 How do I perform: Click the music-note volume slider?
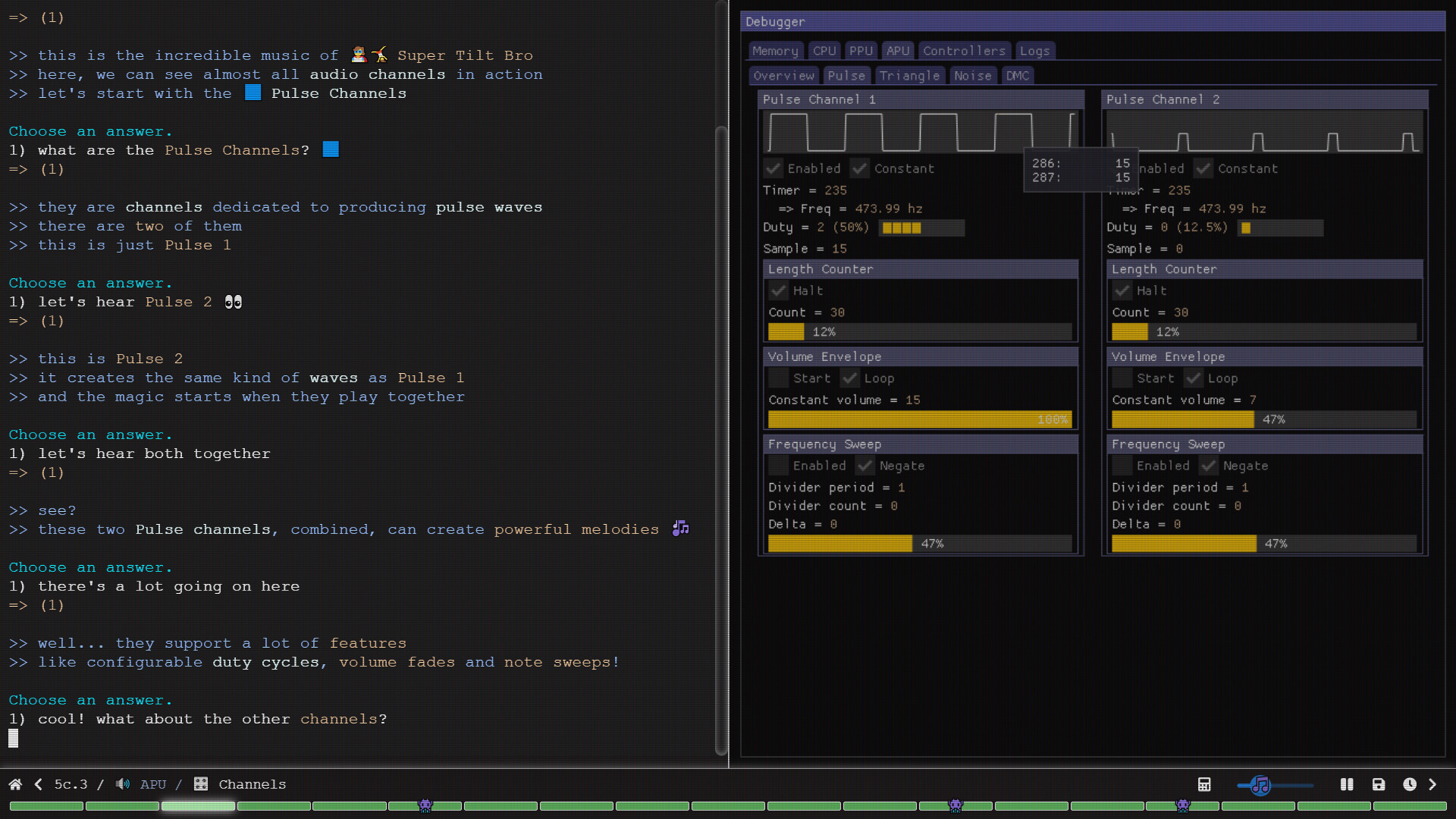pos(1260,786)
